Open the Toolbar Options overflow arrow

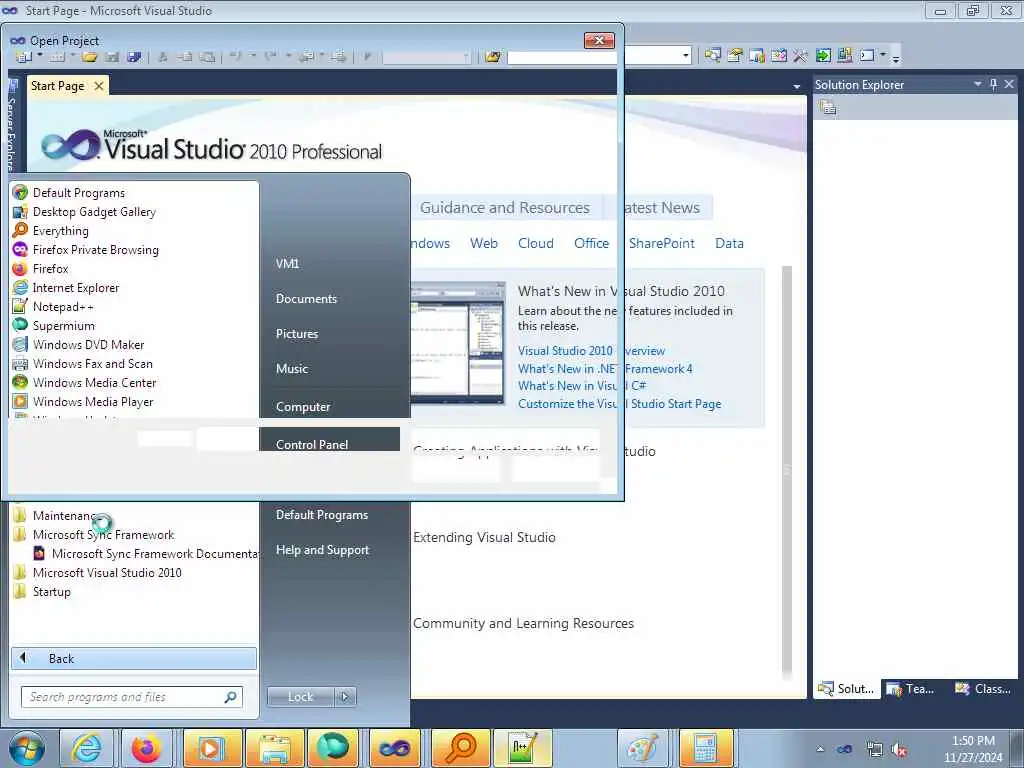(896, 57)
